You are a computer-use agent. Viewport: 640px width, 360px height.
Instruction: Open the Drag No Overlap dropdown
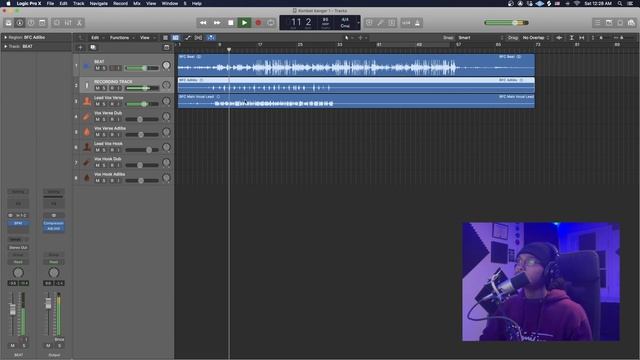(x=536, y=38)
